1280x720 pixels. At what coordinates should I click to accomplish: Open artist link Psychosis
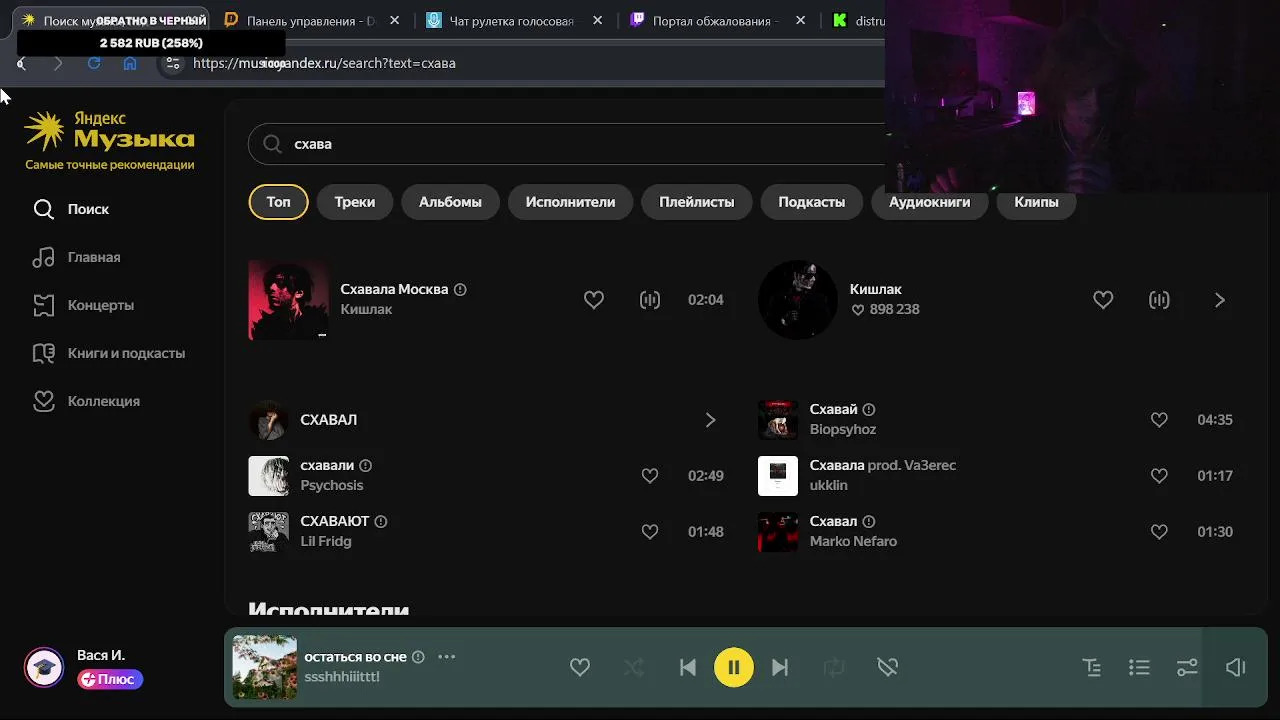click(332, 486)
